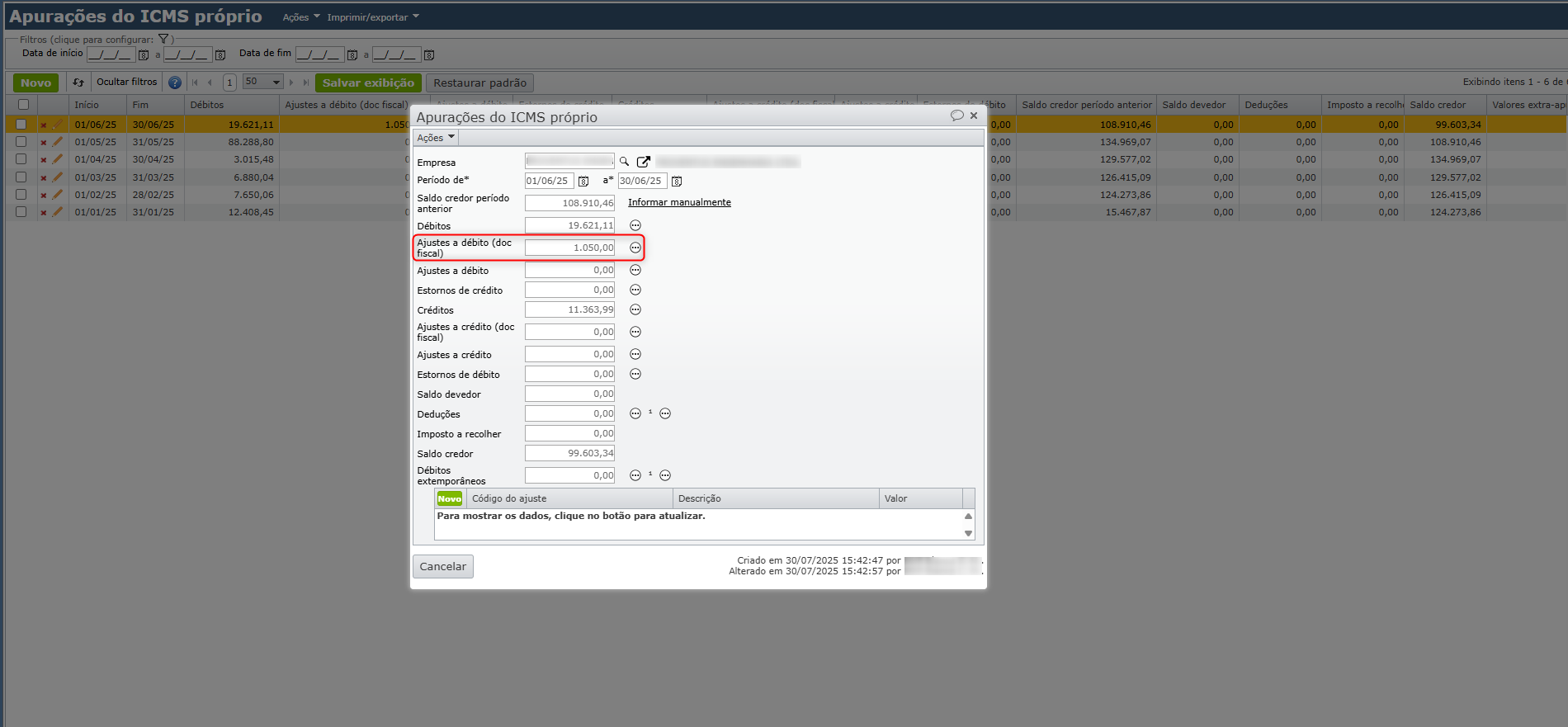
Task: Open details ellipsis for Ajustes a débito (doc fiscal)
Action: pyautogui.click(x=635, y=248)
